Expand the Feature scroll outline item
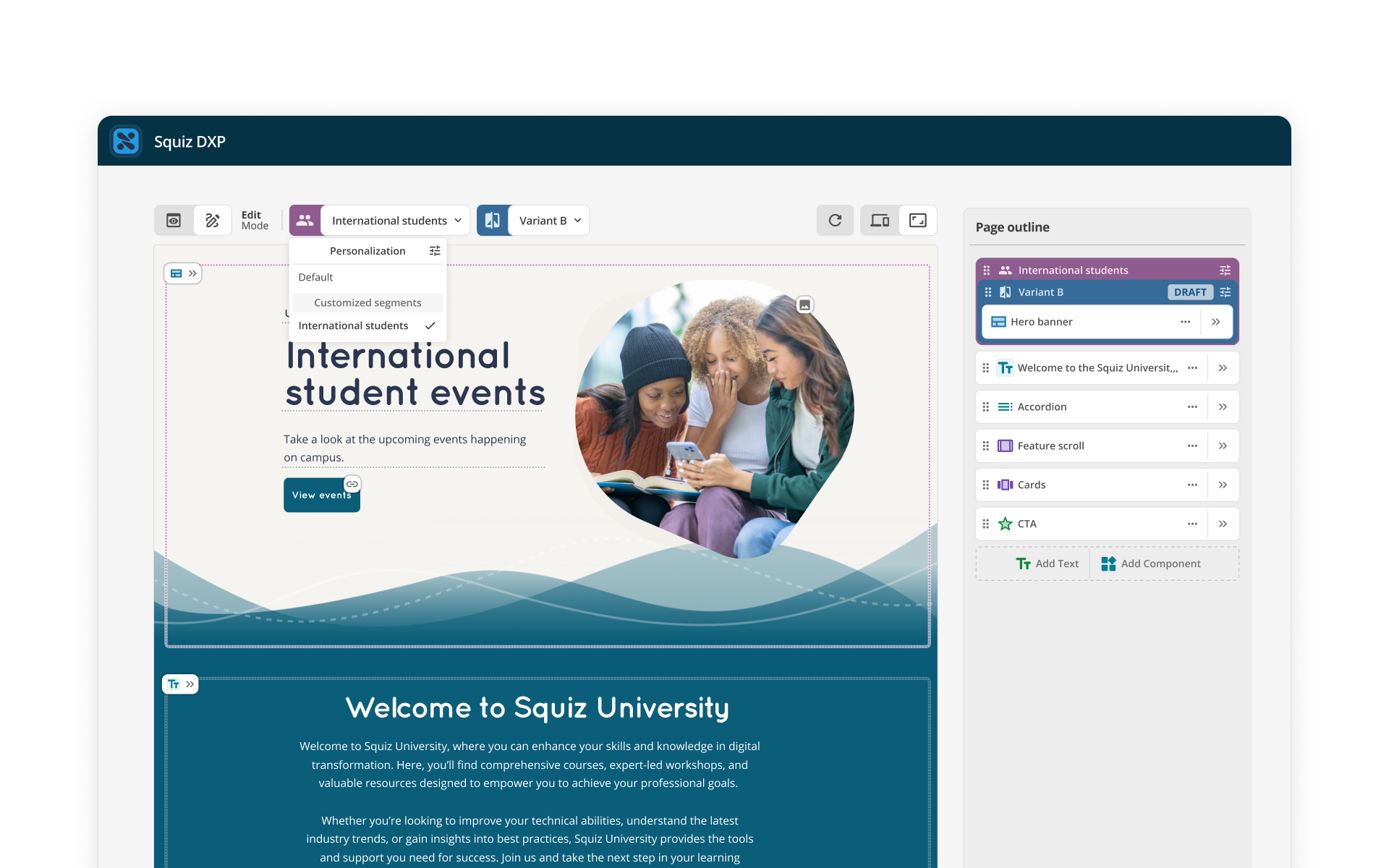Image resolution: width=1389 pixels, height=868 pixels. pos(1223,446)
